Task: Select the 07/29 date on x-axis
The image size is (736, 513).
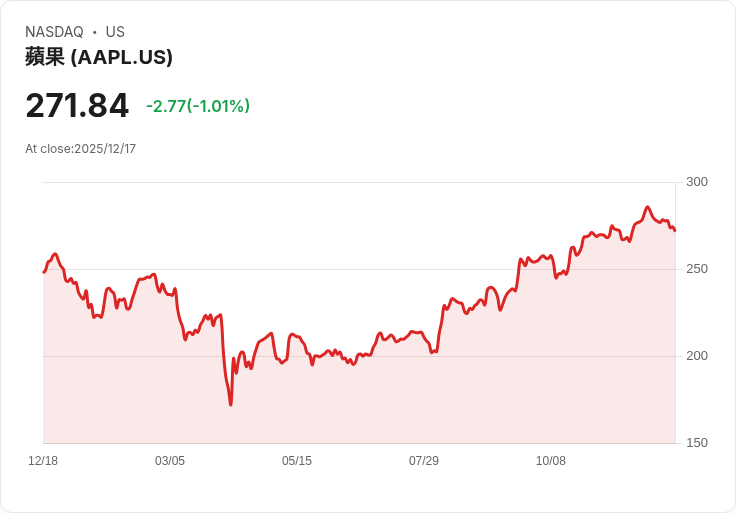Action: (424, 461)
